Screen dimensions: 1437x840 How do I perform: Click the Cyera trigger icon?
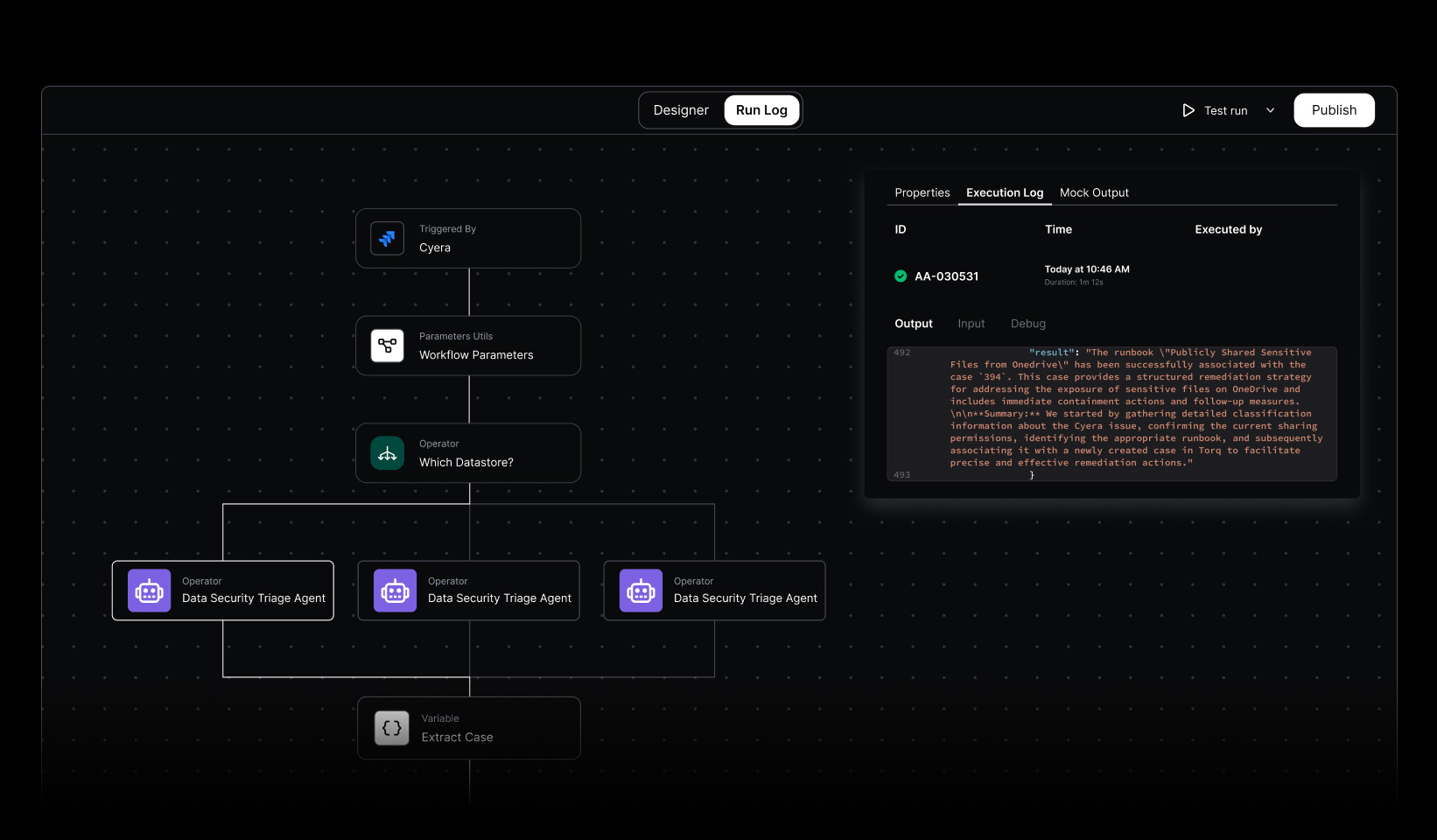[x=387, y=238]
